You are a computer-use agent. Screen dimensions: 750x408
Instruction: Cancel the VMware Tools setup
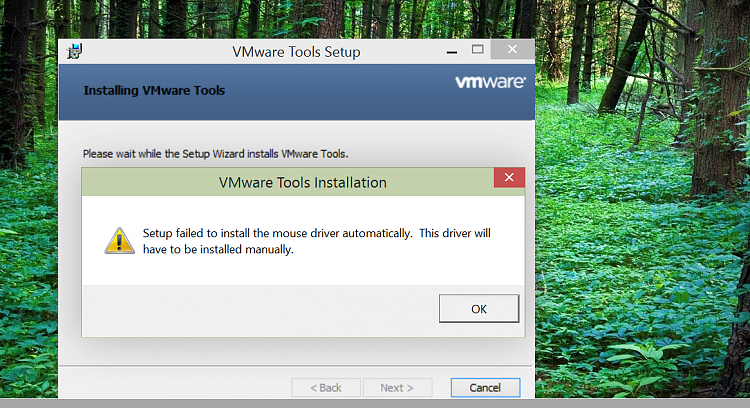coord(485,387)
